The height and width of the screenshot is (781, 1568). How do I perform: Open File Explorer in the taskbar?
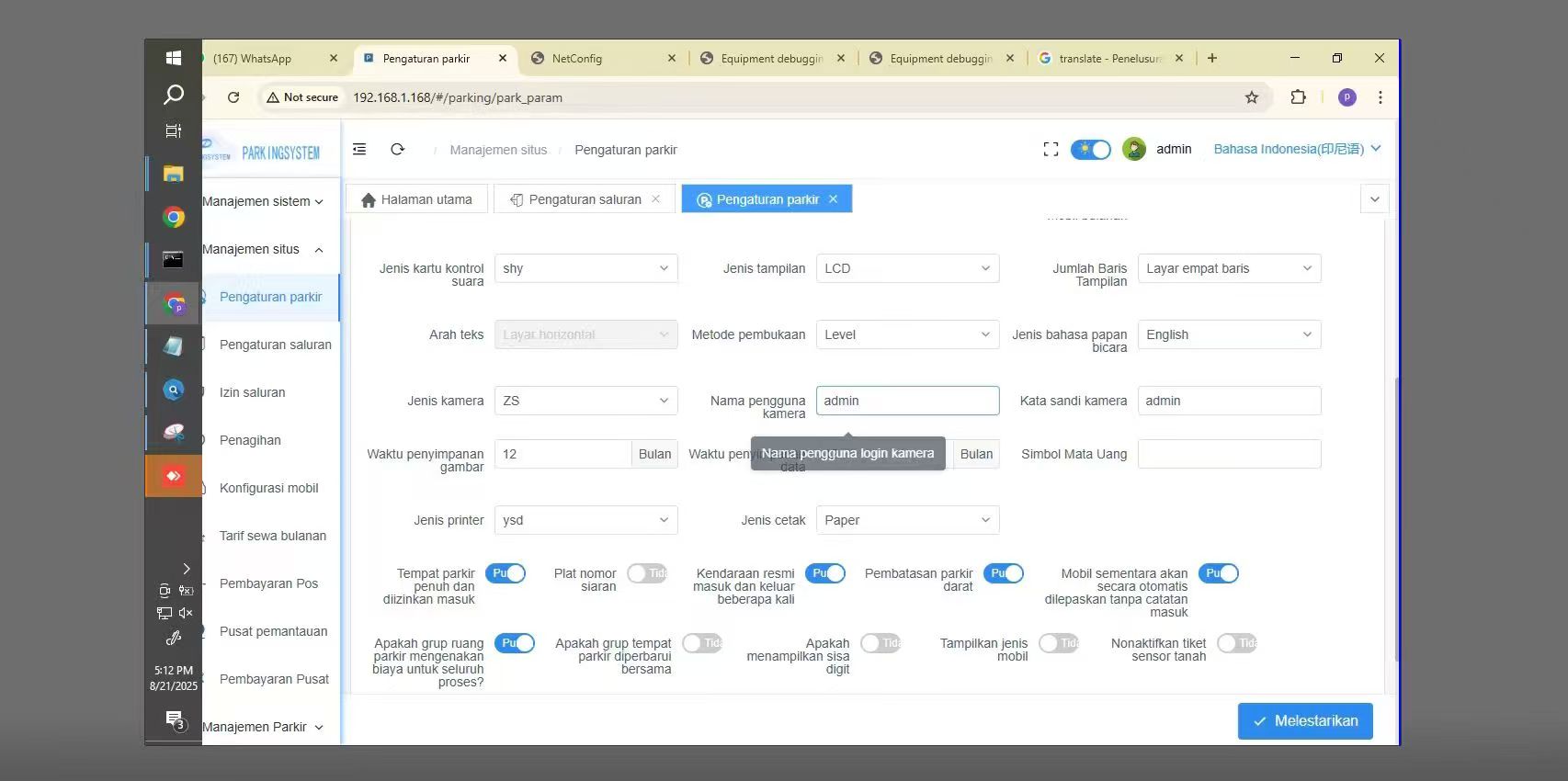(x=173, y=174)
